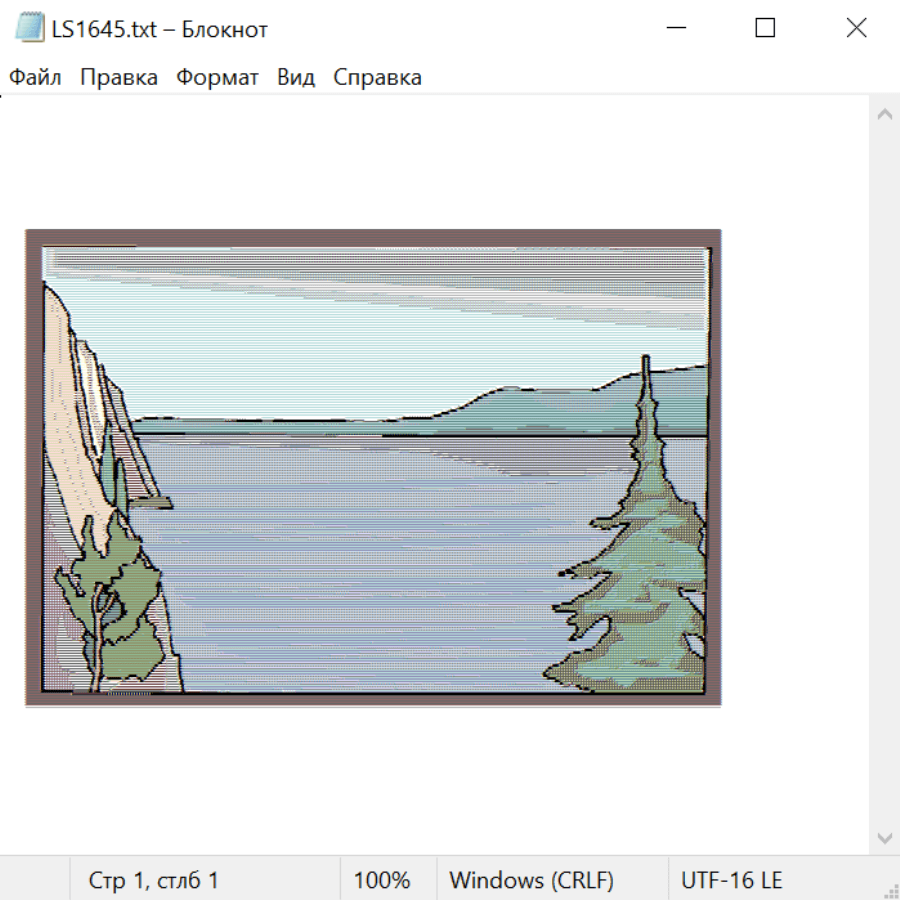
Task: Click the blank text area above the picture
Action: click(x=434, y=161)
